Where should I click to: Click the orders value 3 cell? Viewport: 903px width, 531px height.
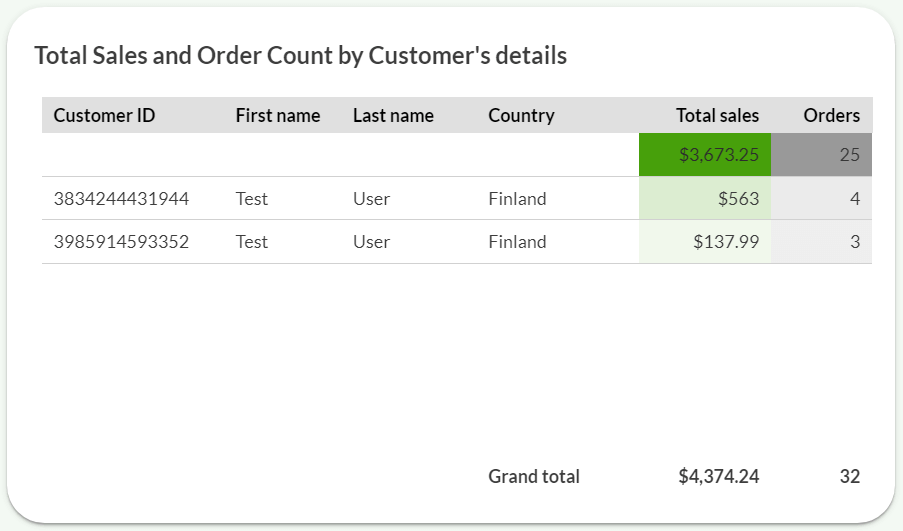pyautogui.click(x=822, y=241)
